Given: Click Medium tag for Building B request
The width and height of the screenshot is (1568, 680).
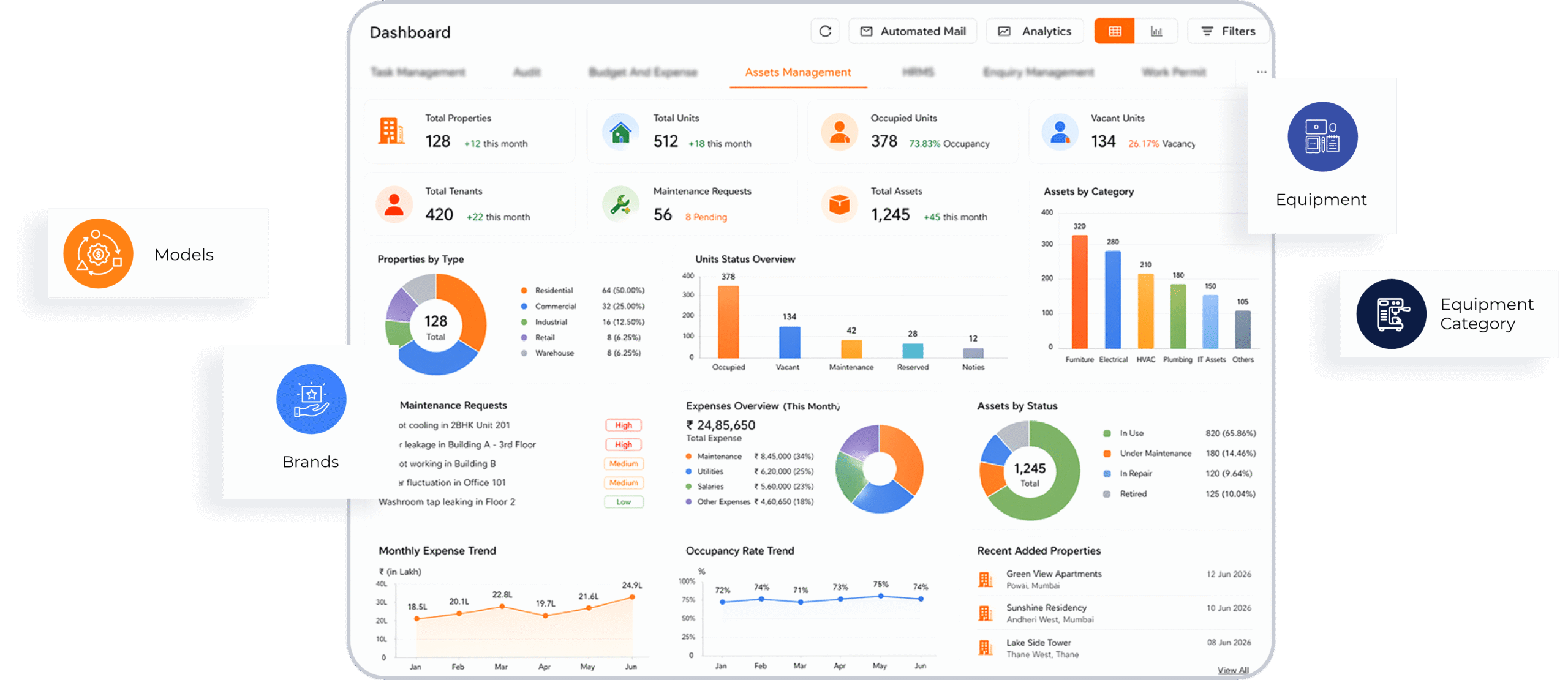Looking at the screenshot, I should point(623,464).
